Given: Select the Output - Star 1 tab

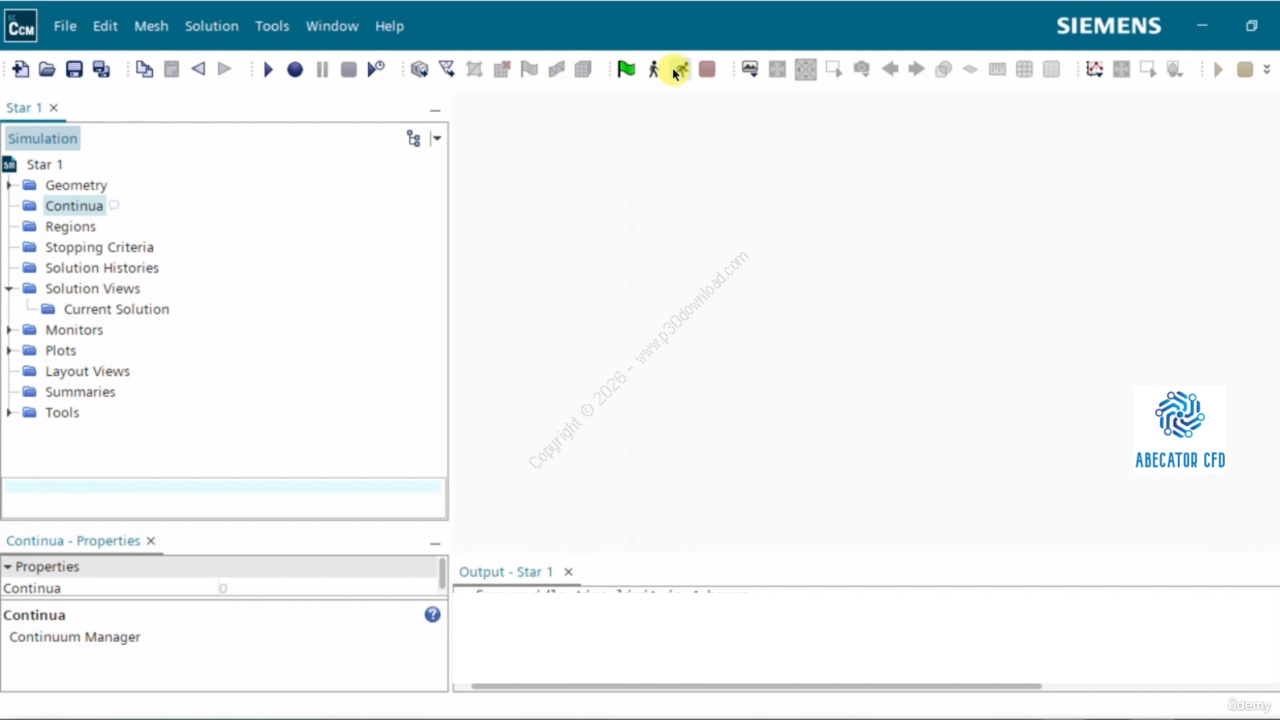Looking at the screenshot, I should click(505, 572).
